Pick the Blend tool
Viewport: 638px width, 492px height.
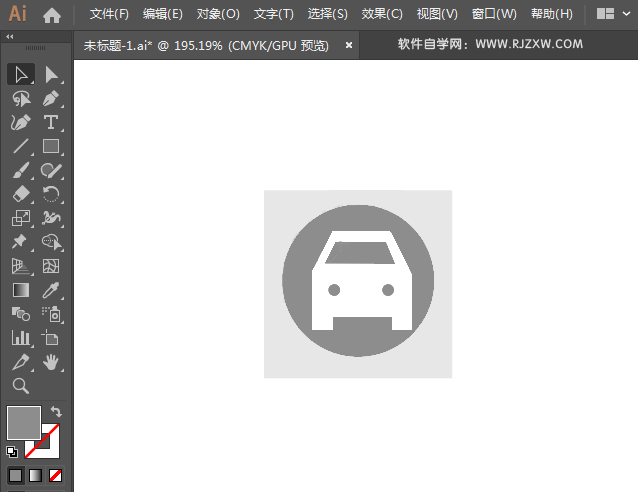click(21, 314)
